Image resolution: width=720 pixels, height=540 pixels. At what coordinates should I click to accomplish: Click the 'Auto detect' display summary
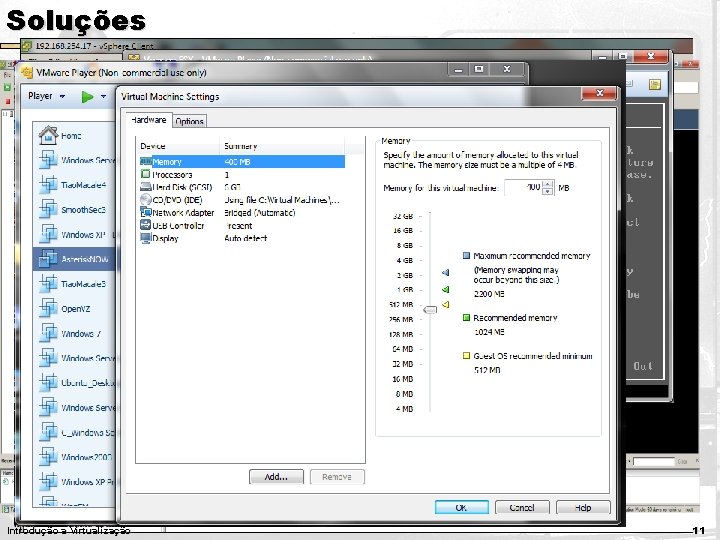[x=245, y=238]
